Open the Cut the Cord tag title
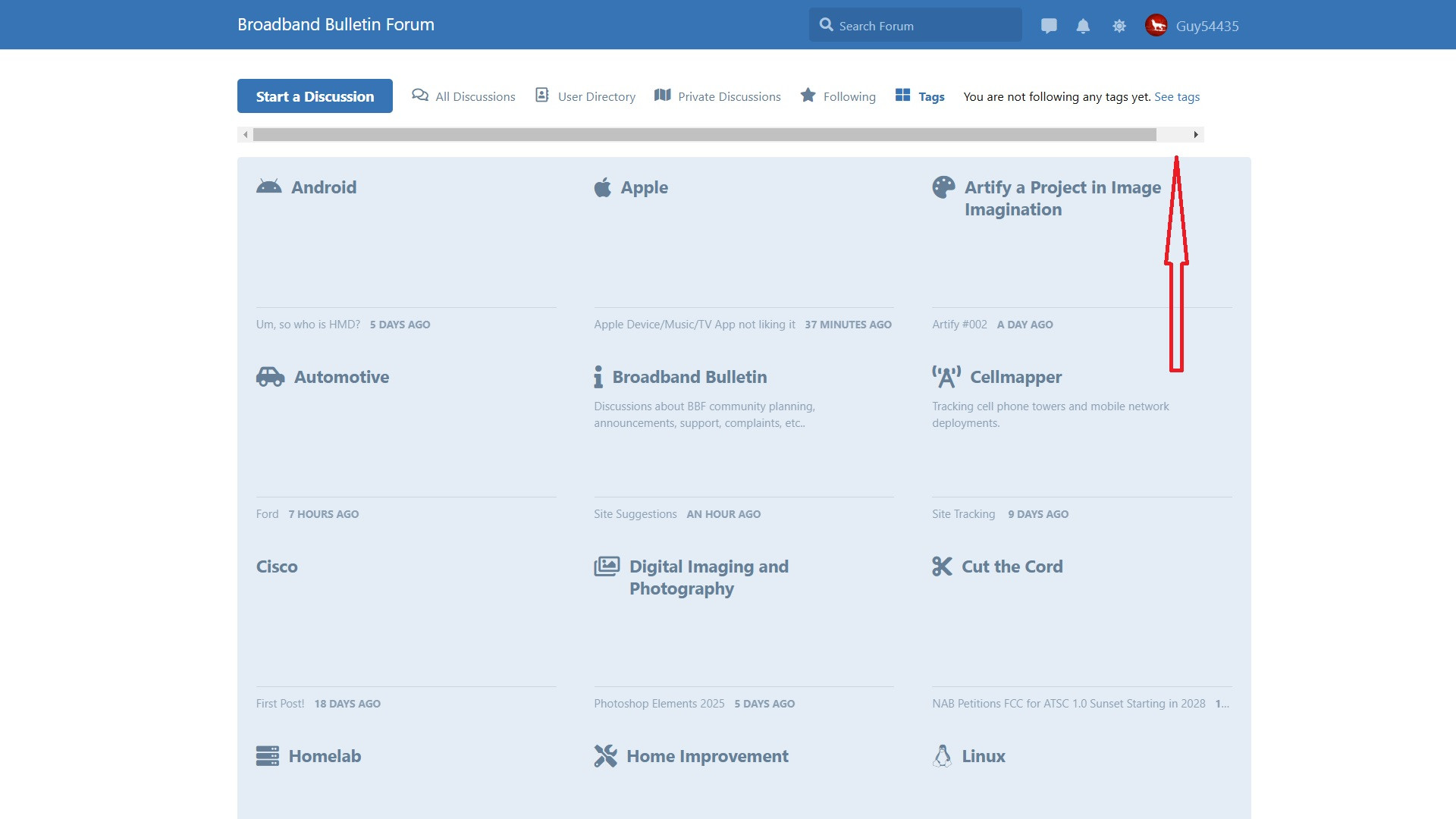1456x819 pixels. click(1012, 566)
